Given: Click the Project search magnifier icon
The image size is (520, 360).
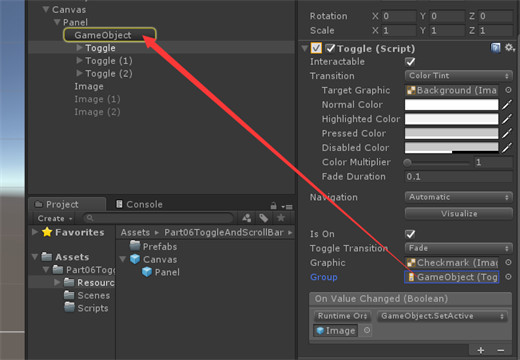Looking at the screenshot, I should (89, 218).
